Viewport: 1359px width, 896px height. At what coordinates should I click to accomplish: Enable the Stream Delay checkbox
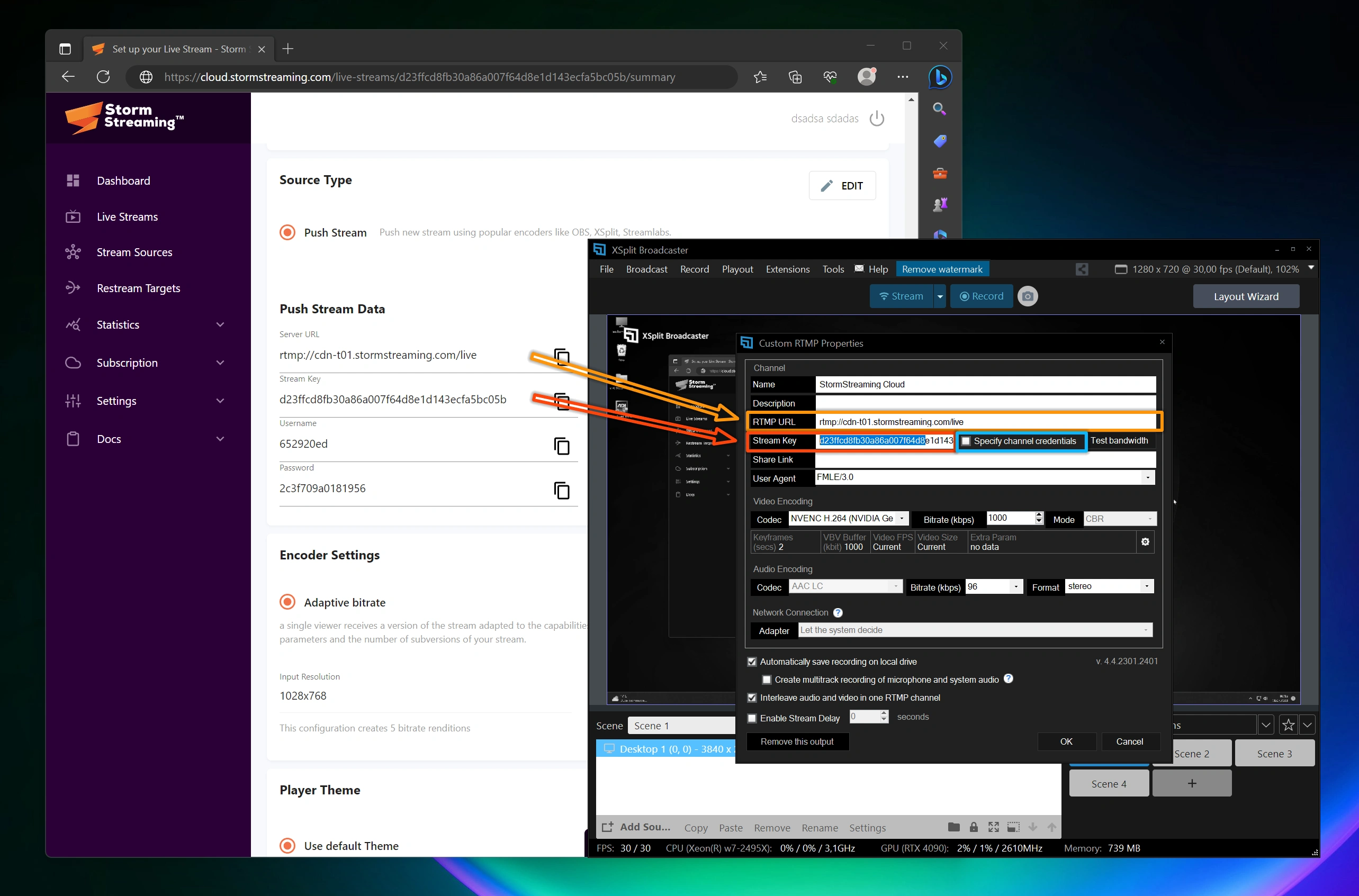[x=752, y=718]
